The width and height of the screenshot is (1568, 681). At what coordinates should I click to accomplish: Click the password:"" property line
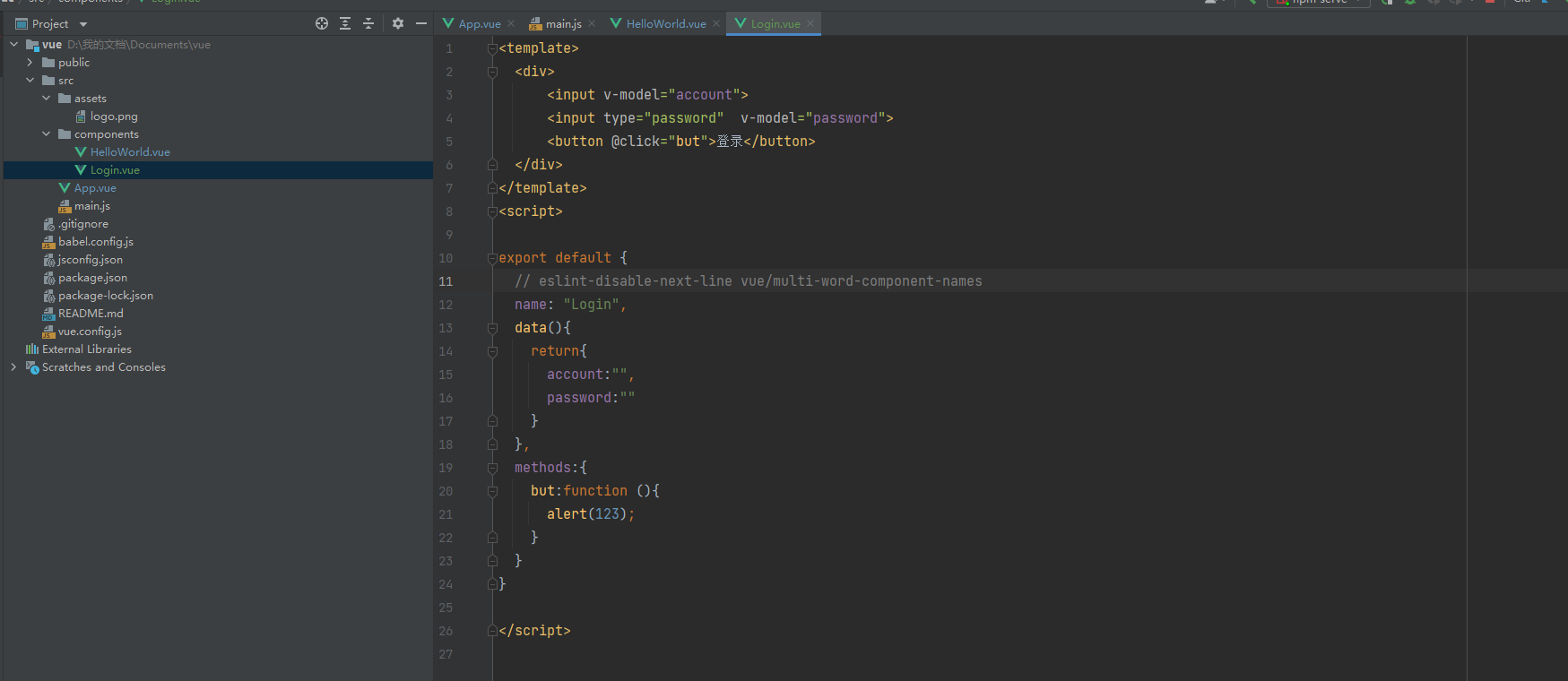tap(591, 398)
